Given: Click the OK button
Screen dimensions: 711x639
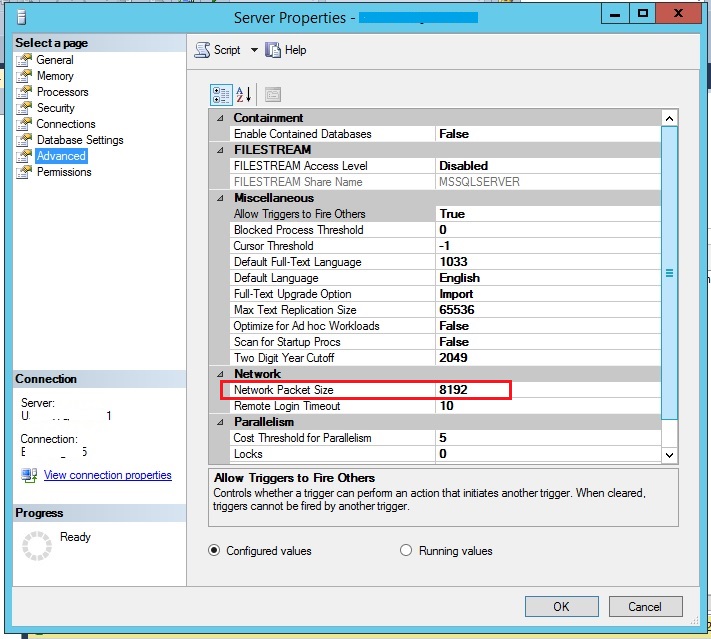Looking at the screenshot, I should point(561,606).
